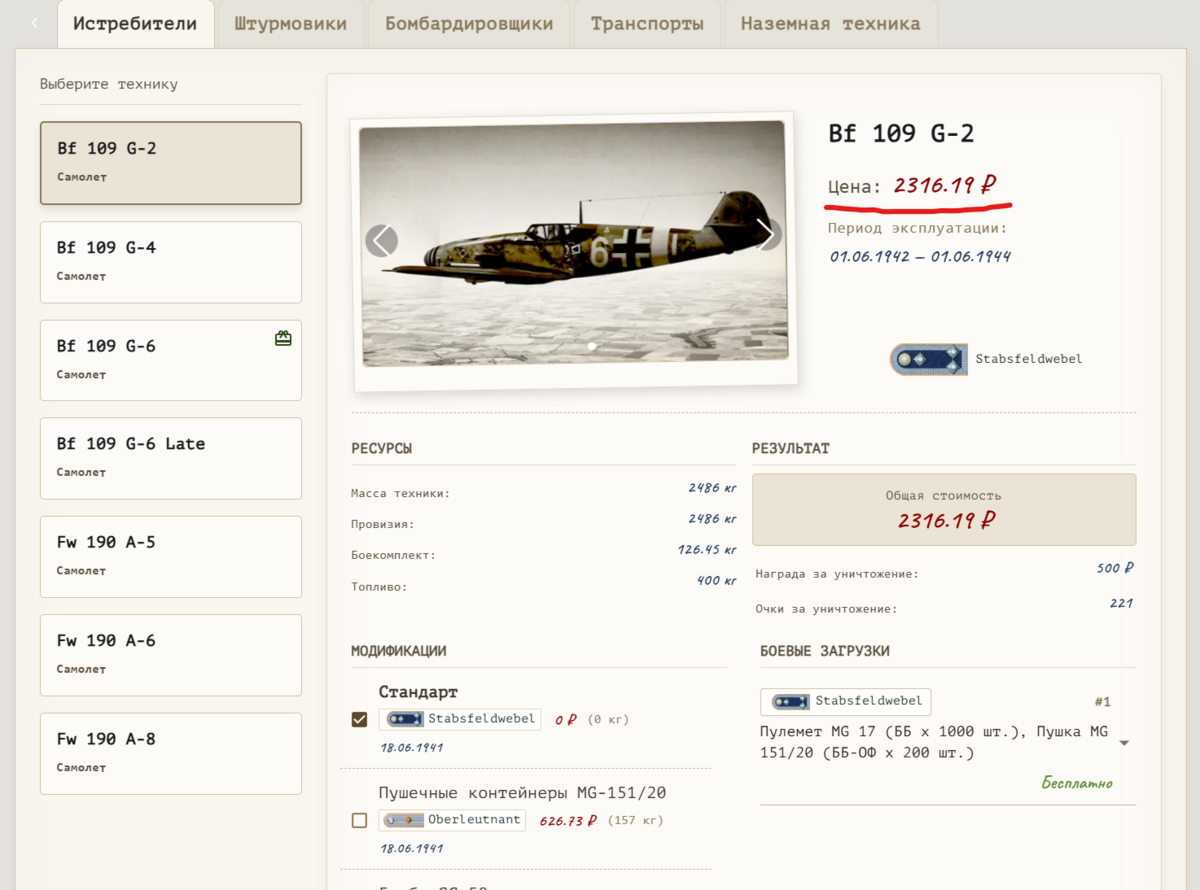Click the Очки за уничтожение value 221
Image resolution: width=1200 pixels, height=890 pixels.
pyautogui.click(x=1121, y=603)
